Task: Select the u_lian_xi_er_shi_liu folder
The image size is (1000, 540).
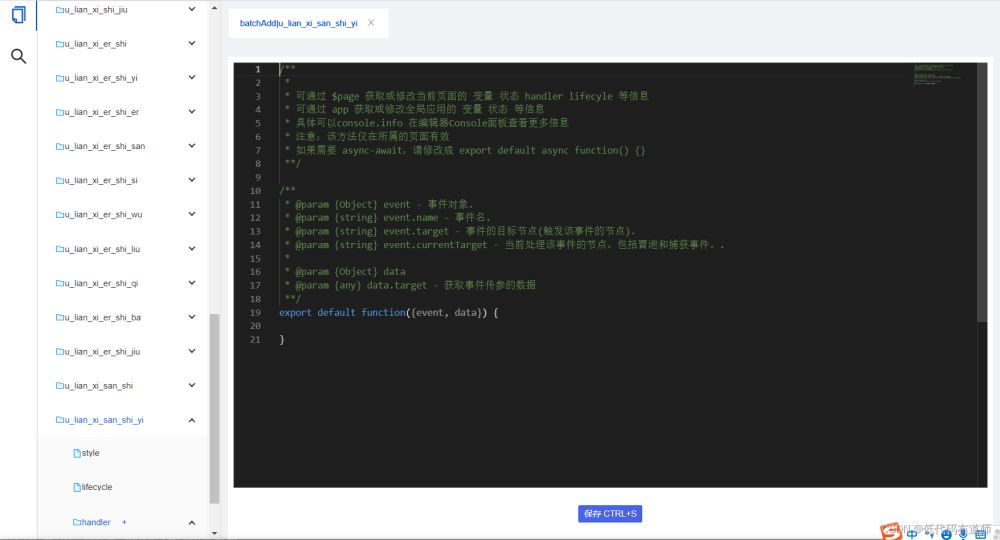Action: pyautogui.click(x=98, y=249)
